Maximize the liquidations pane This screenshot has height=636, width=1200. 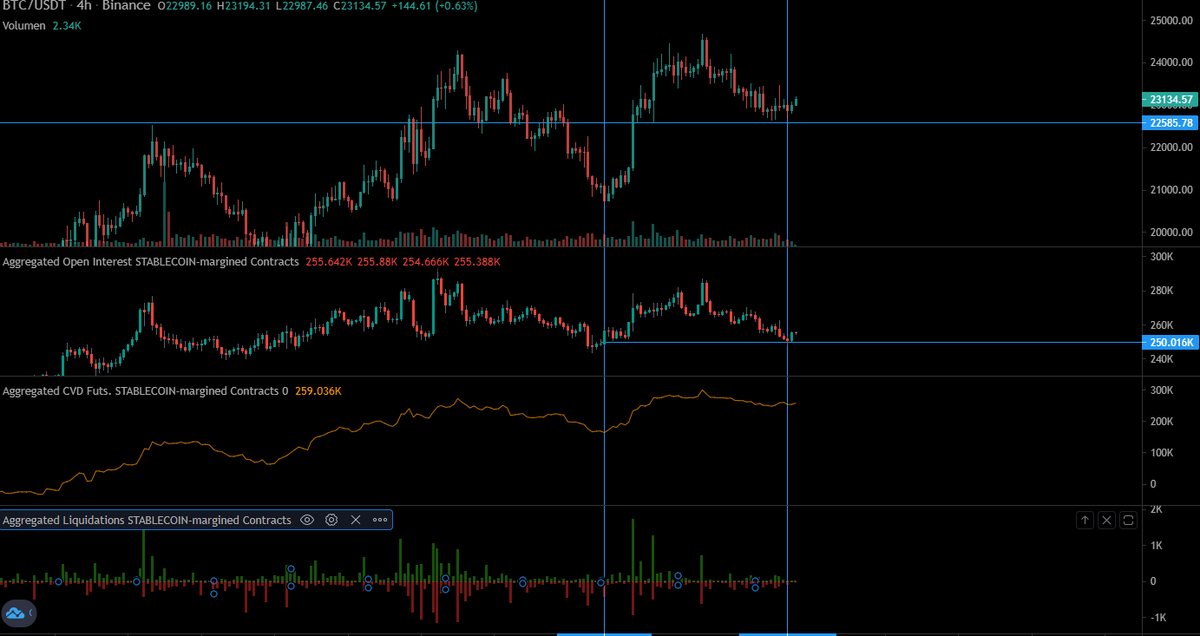pos(1128,520)
